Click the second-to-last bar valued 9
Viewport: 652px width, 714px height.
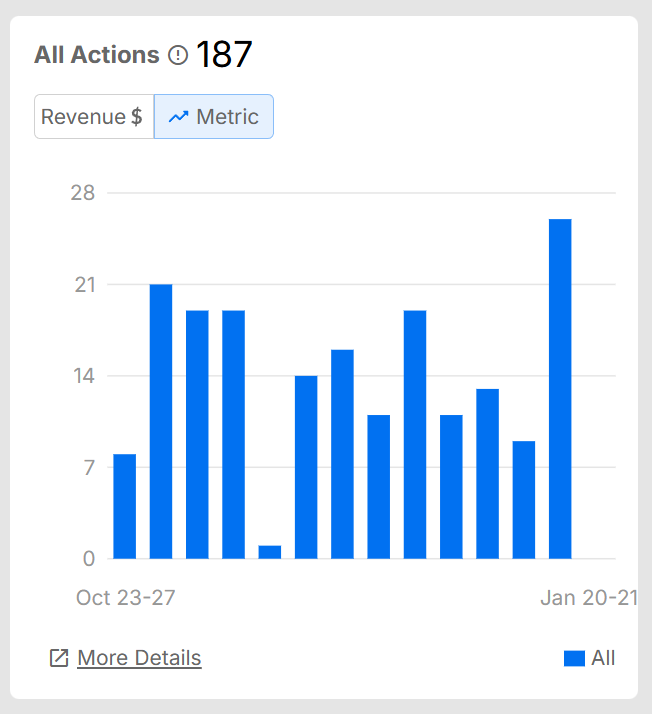click(524, 500)
